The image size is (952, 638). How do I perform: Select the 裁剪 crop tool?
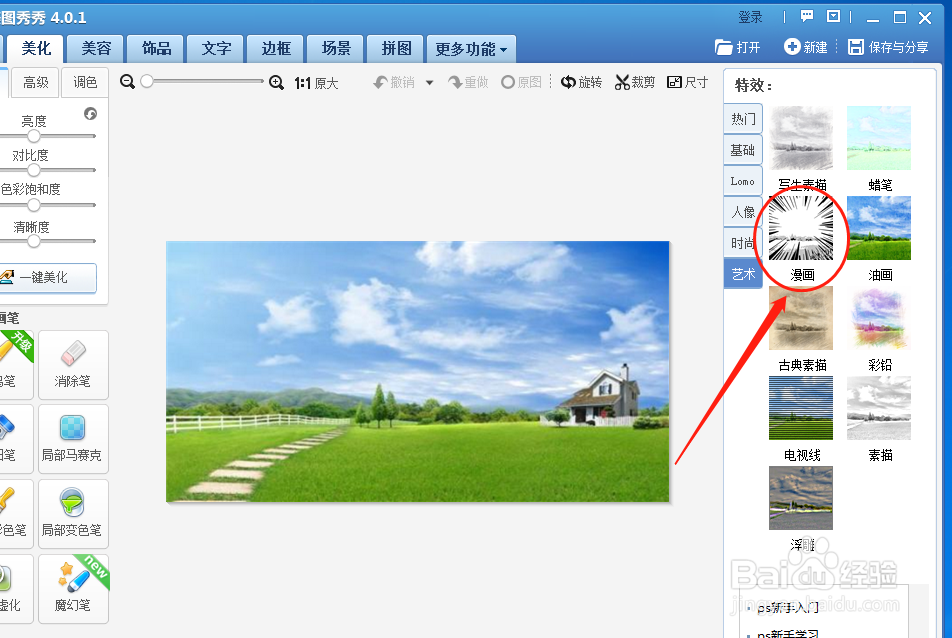point(634,82)
